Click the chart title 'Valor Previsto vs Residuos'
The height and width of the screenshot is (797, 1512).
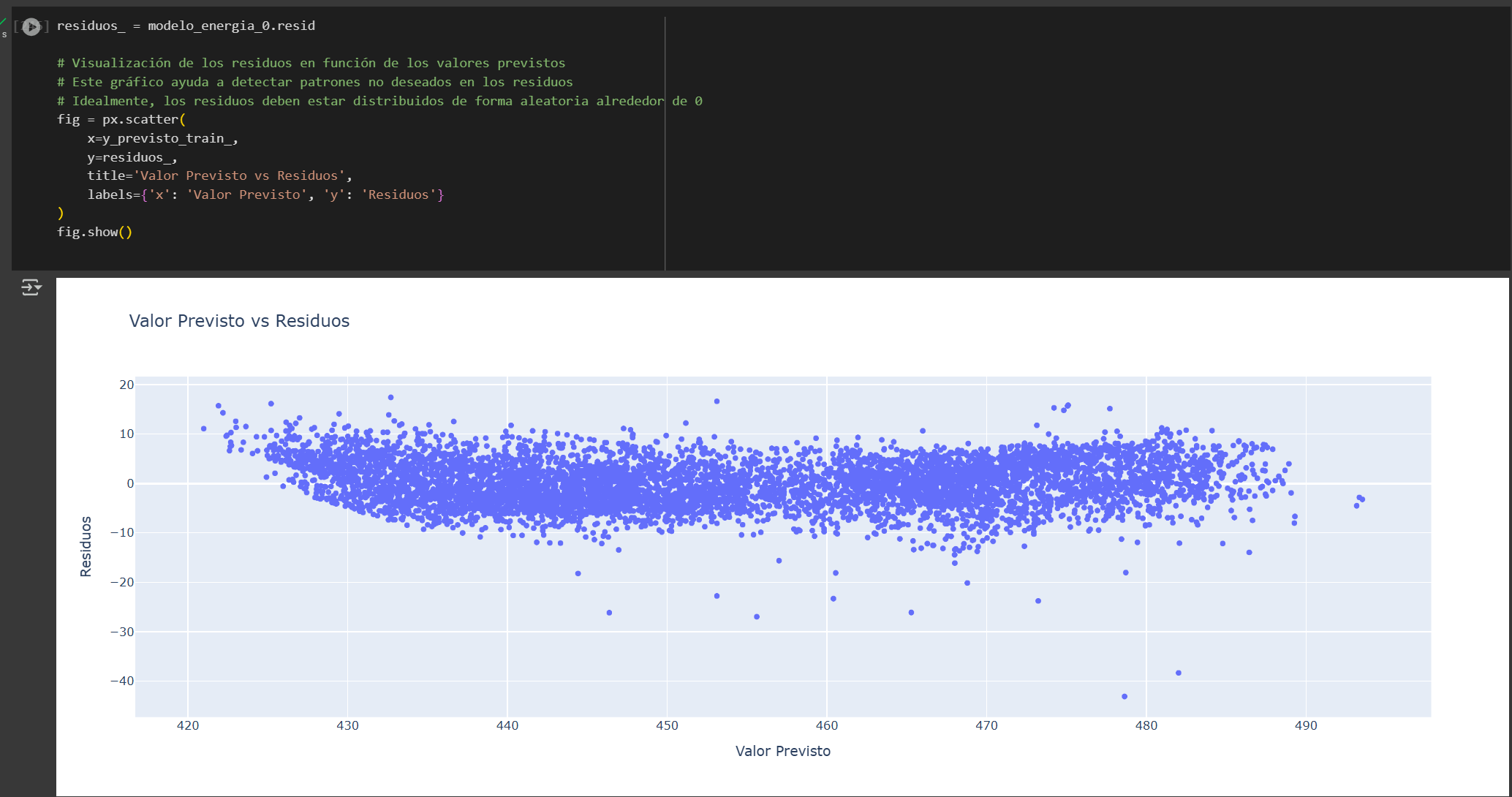coord(239,321)
